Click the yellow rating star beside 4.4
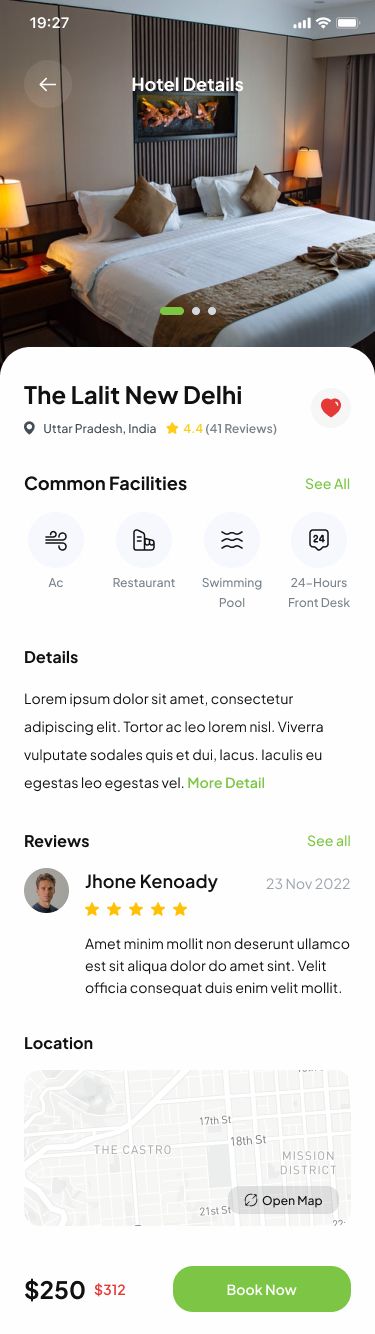 (172, 428)
